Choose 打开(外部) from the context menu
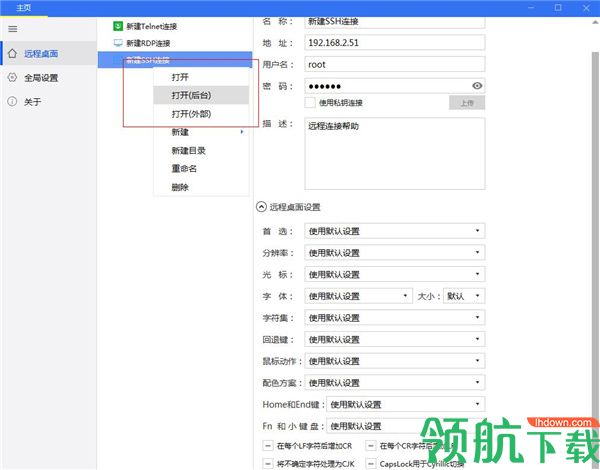 201,114
